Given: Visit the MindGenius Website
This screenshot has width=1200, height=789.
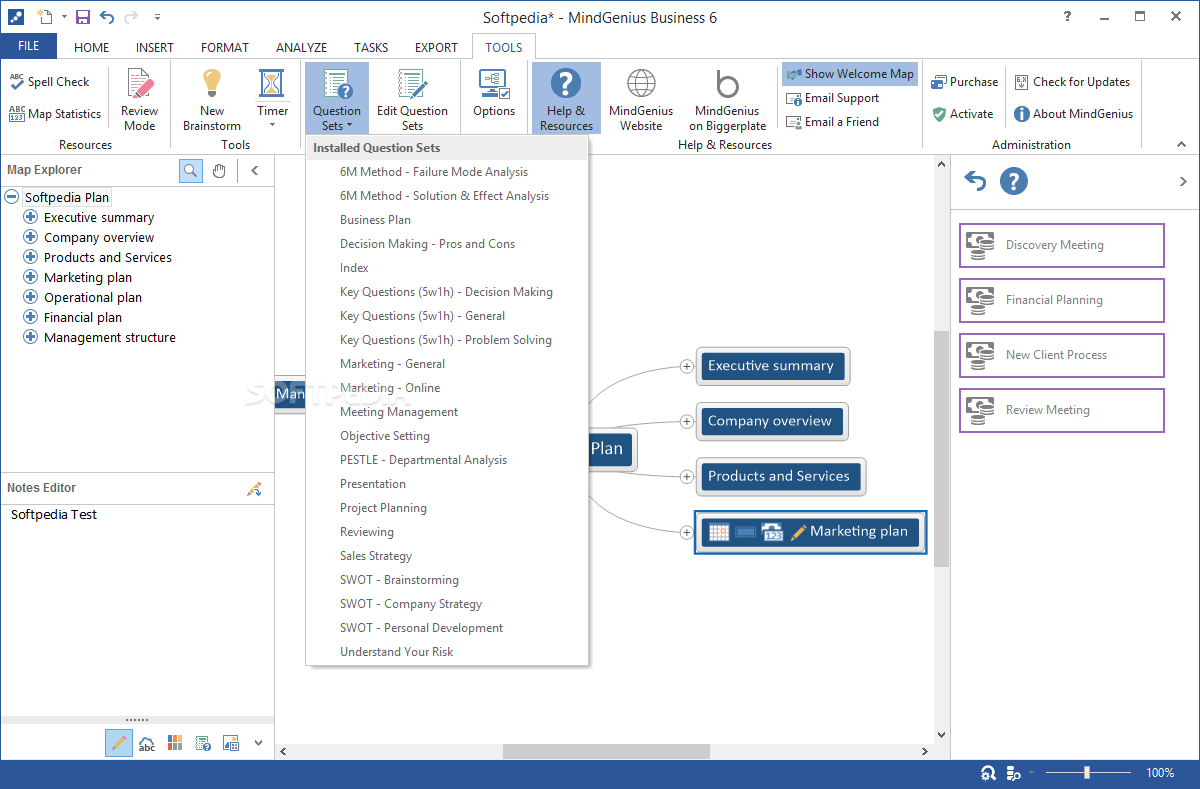Looking at the screenshot, I should [x=641, y=100].
